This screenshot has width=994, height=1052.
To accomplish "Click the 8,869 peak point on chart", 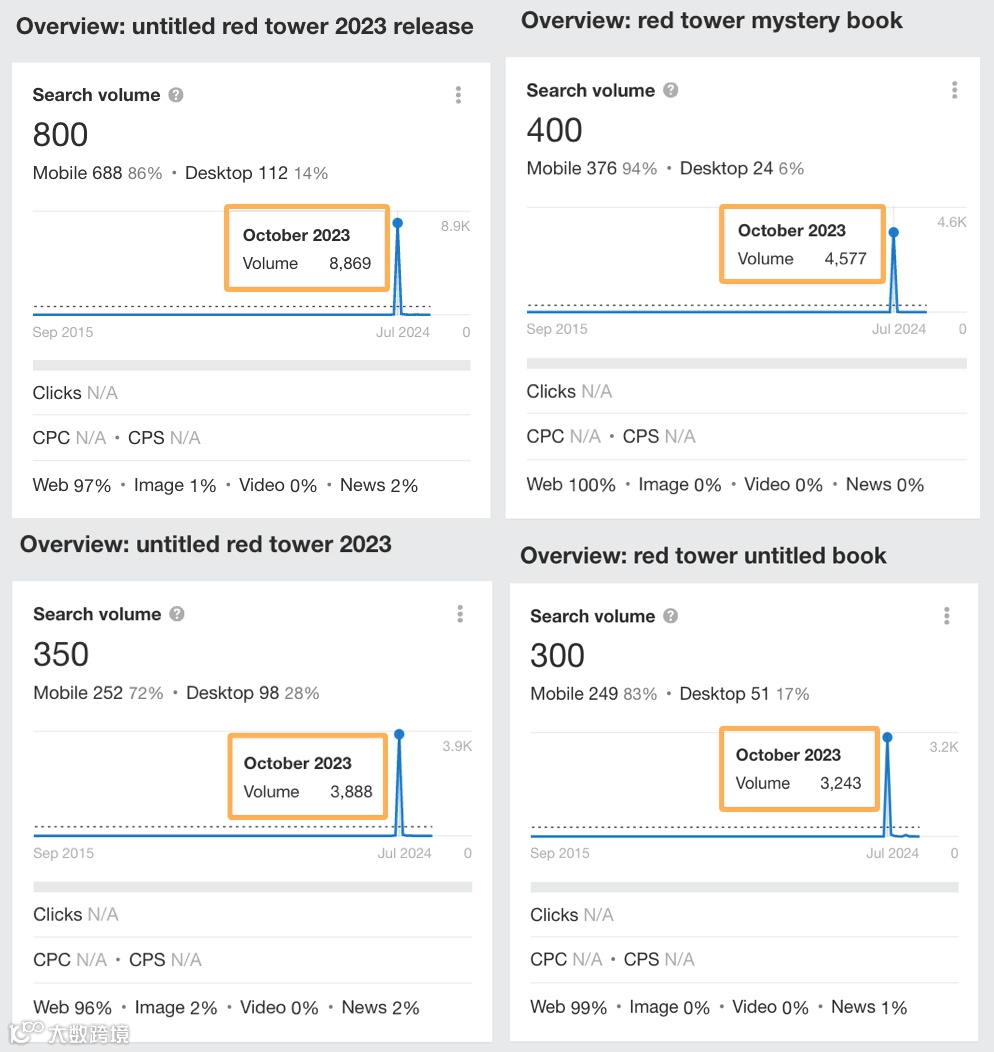I will pos(398,222).
